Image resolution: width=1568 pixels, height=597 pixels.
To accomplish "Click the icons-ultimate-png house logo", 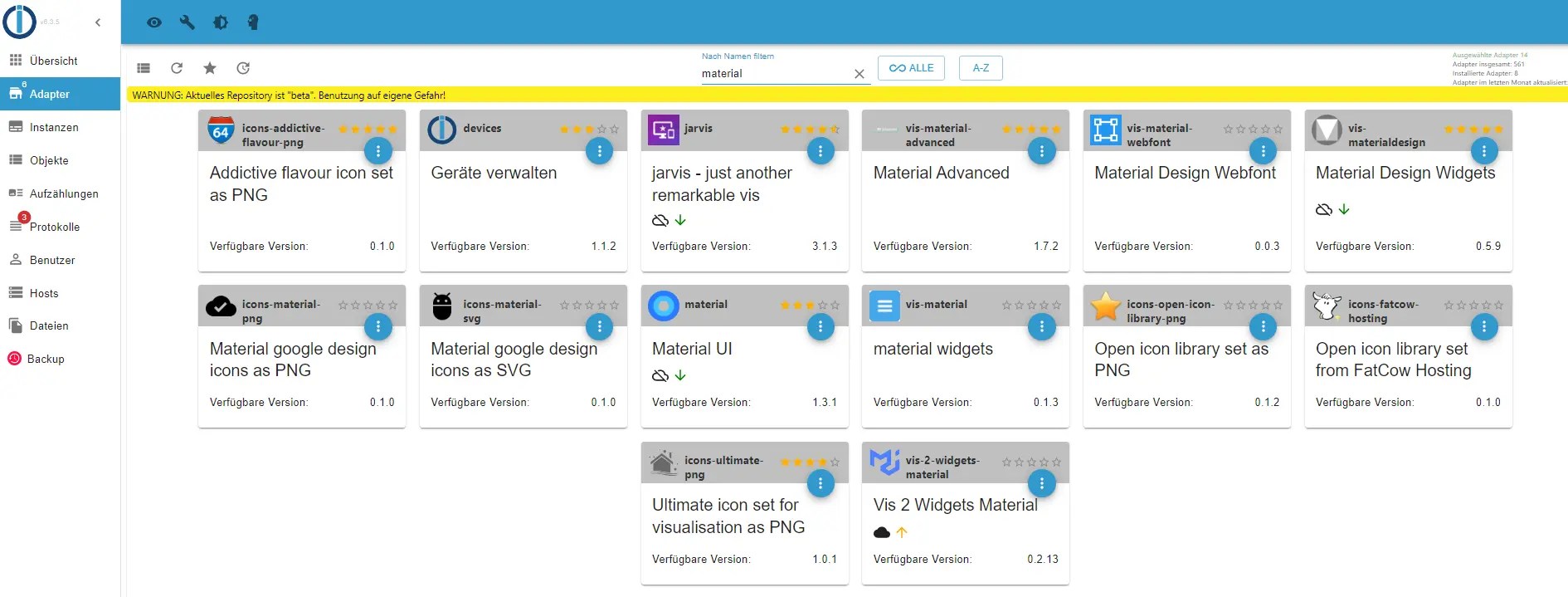I will tap(664, 462).
